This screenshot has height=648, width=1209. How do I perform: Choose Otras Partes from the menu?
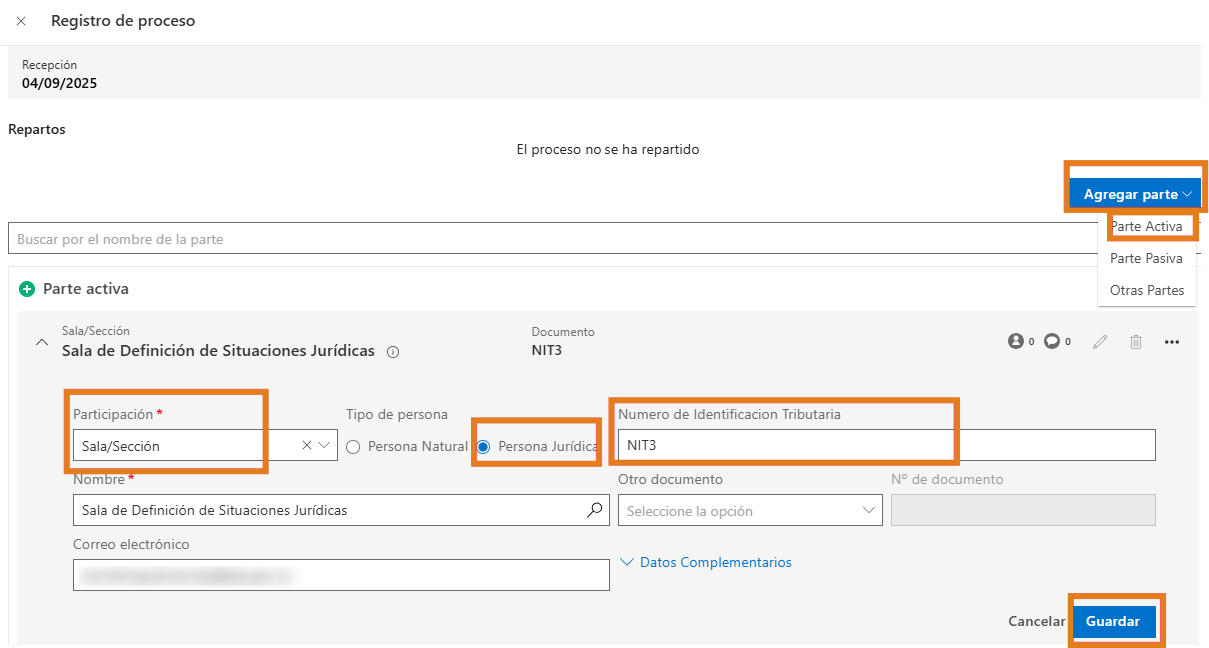[1146, 291]
